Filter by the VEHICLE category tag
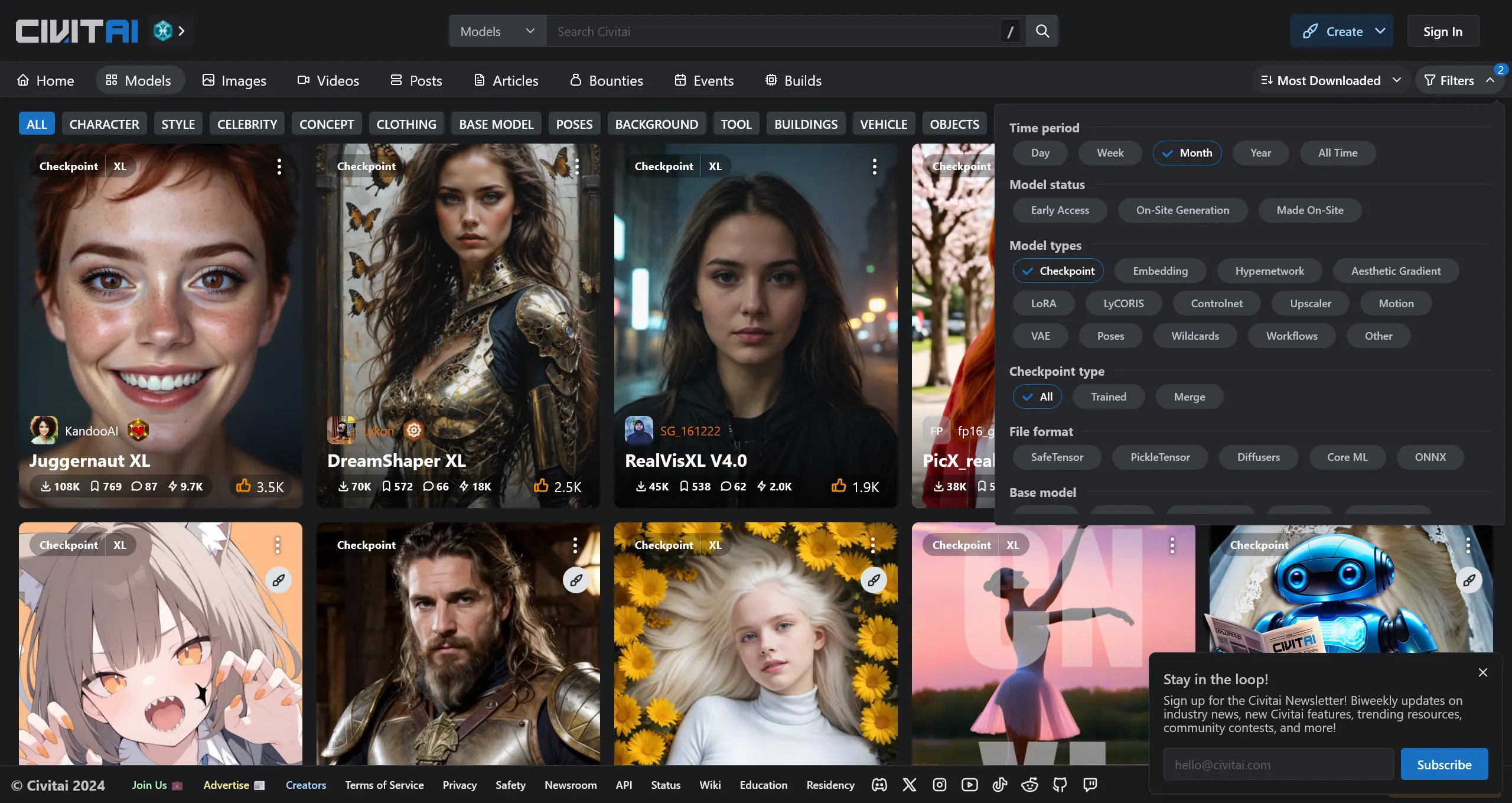The width and height of the screenshot is (1512, 803). pos(884,124)
